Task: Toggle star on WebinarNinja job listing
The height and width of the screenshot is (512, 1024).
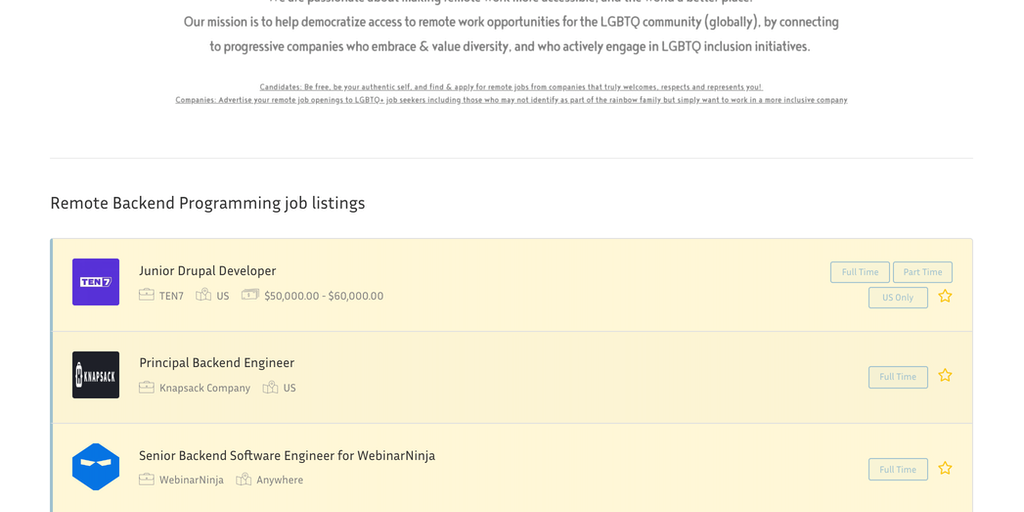Action: [x=945, y=468]
